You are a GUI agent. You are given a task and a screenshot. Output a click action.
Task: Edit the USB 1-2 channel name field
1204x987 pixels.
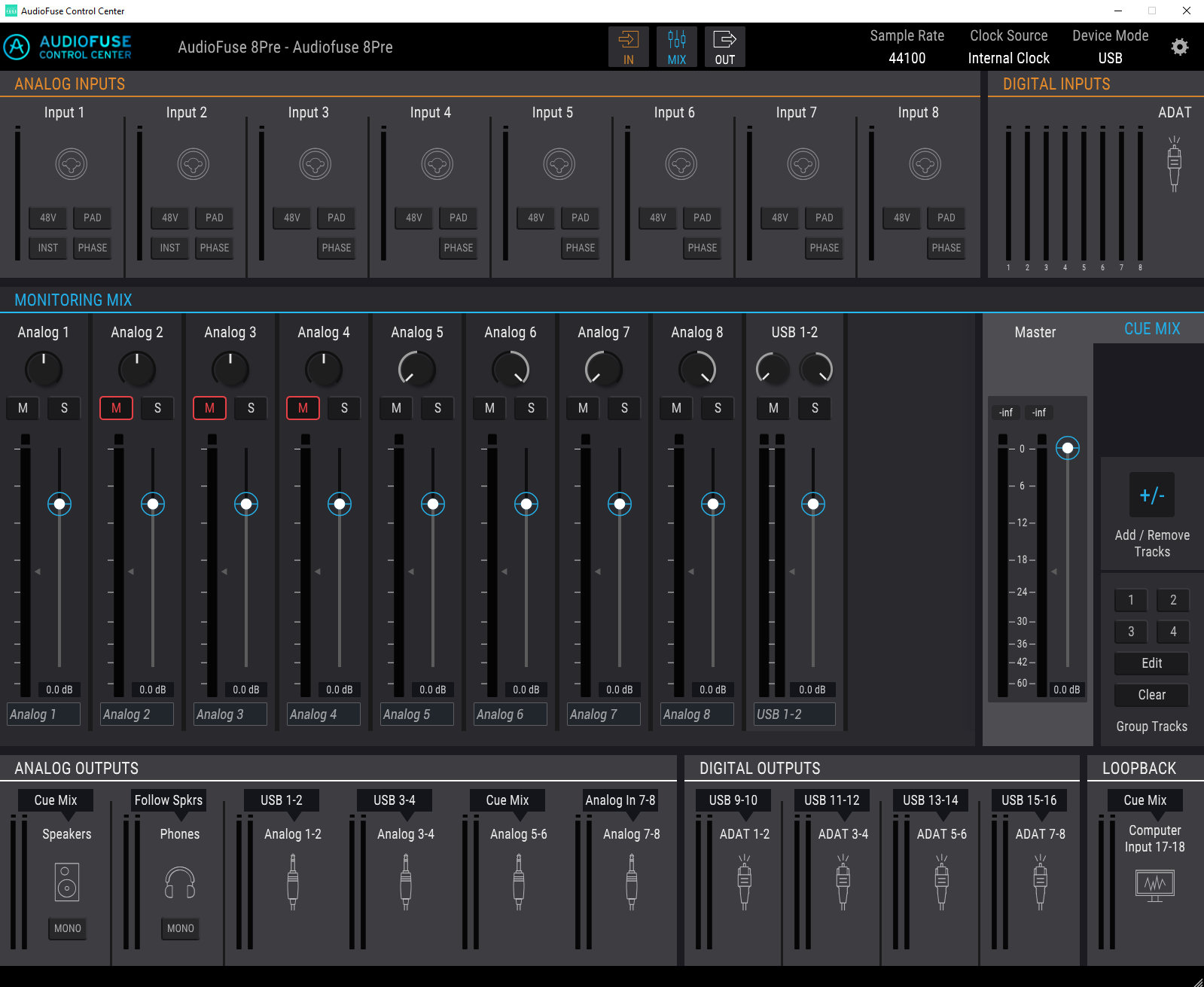(x=795, y=714)
